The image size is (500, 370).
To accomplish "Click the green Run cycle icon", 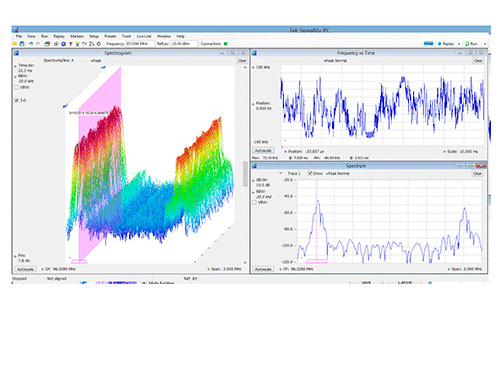I will (467, 44).
